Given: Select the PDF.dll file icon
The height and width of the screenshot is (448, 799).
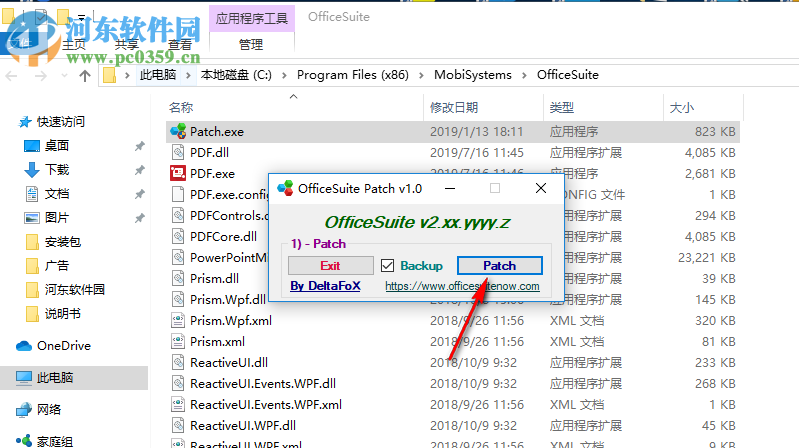Looking at the screenshot, I should click(178, 152).
